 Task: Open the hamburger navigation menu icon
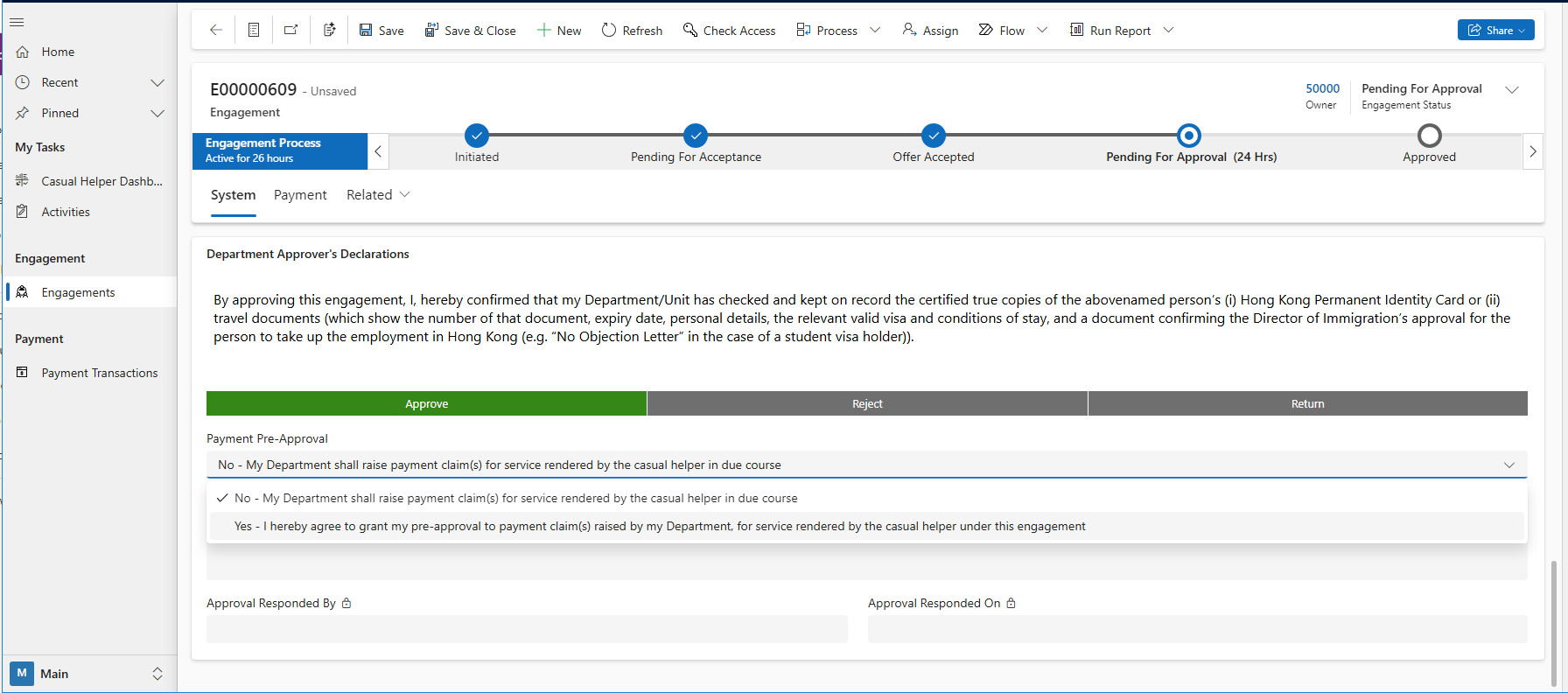[x=17, y=22]
